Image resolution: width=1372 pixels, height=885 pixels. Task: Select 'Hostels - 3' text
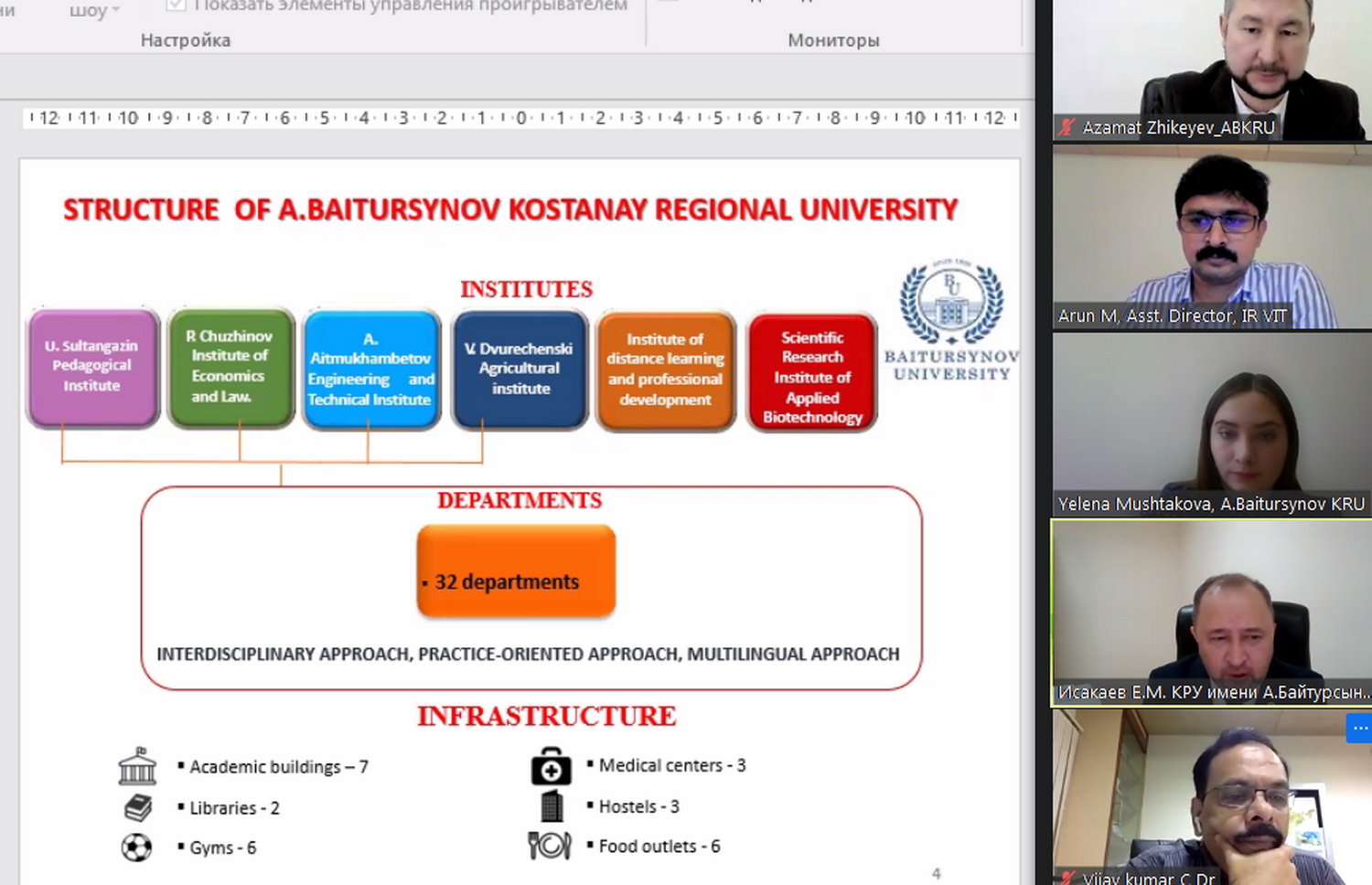click(x=639, y=806)
